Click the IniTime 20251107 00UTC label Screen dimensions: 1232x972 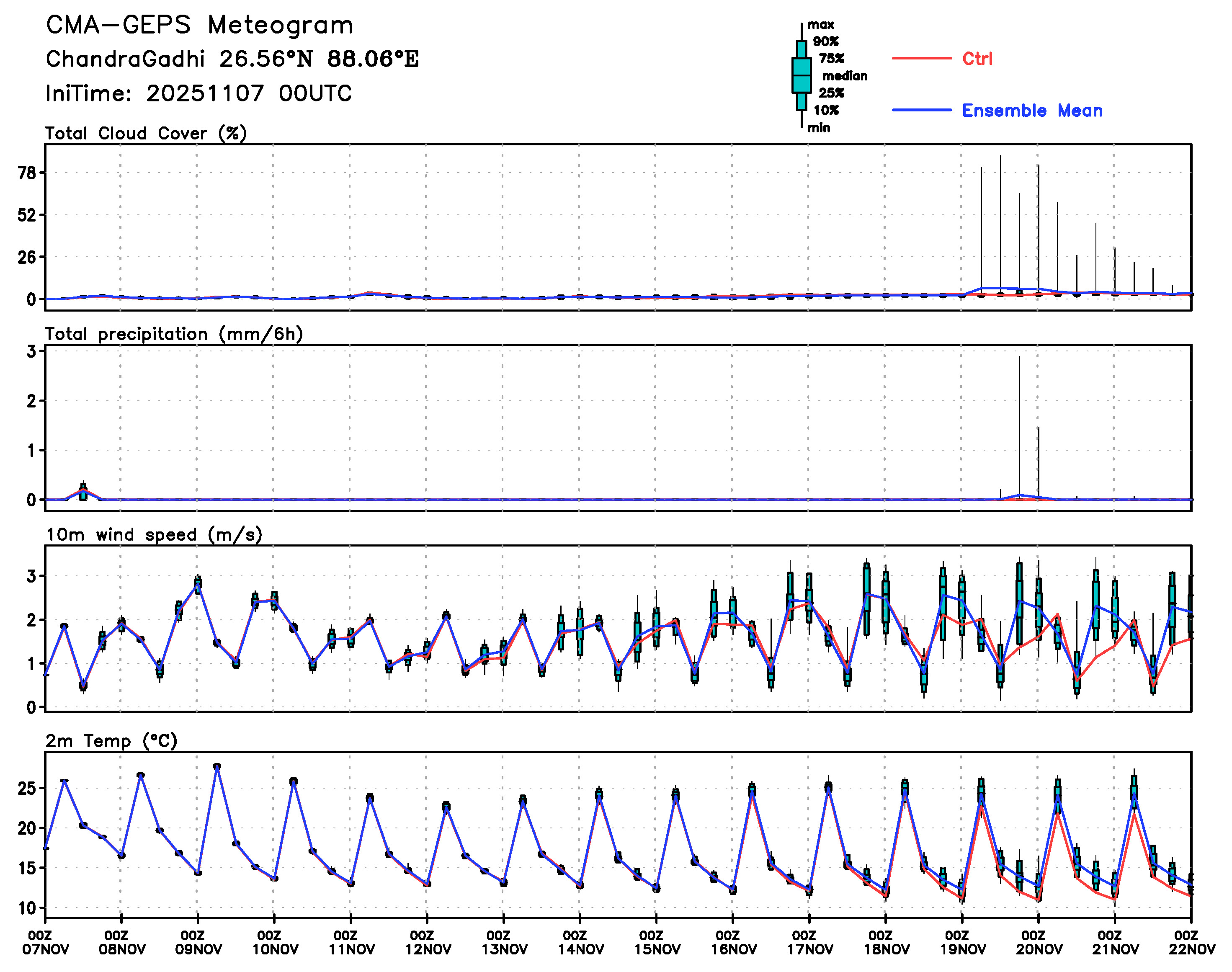click(x=198, y=93)
